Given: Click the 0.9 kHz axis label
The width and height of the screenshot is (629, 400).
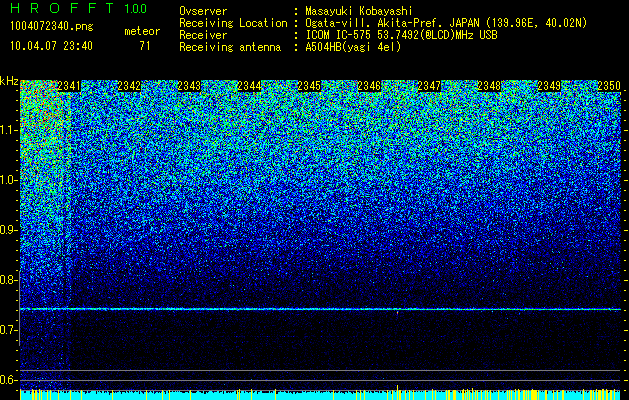Looking at the screenshot, I should coord(8,230).
